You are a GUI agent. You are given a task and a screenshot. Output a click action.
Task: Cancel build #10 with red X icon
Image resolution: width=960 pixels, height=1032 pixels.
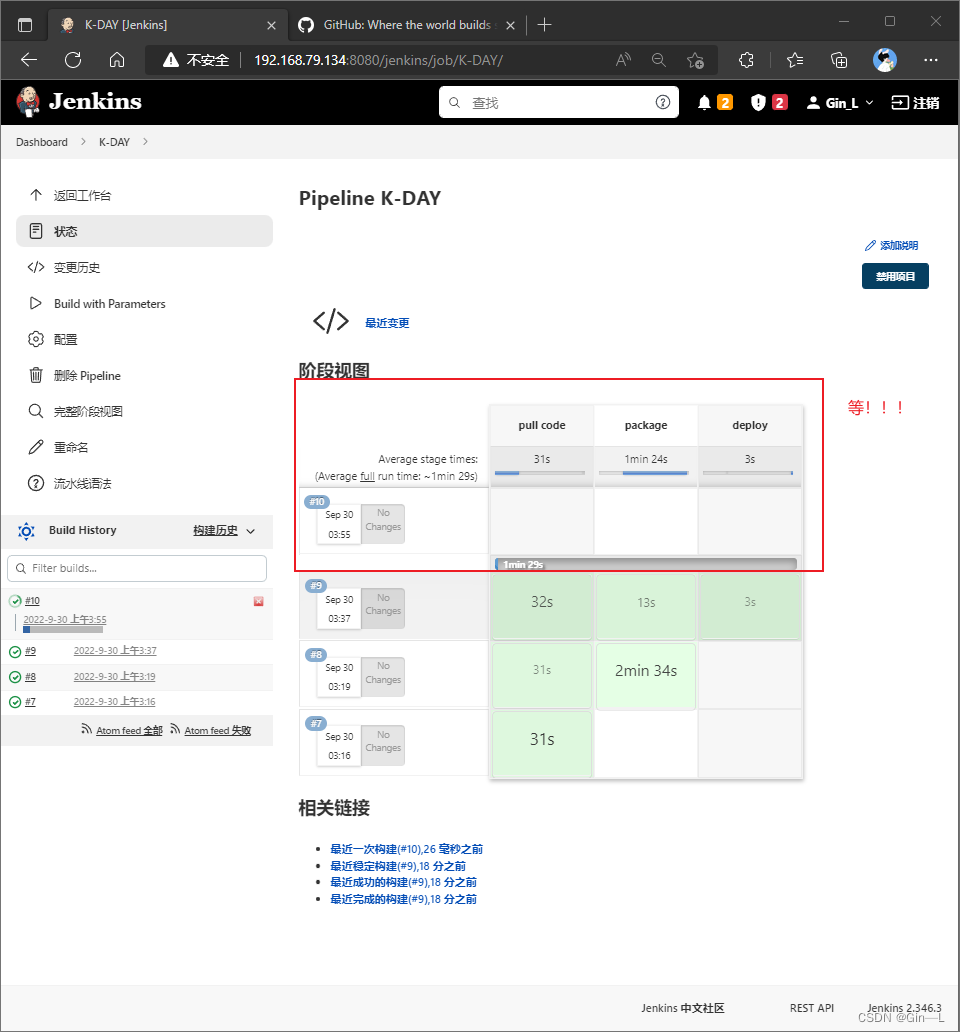pos(259,602)
